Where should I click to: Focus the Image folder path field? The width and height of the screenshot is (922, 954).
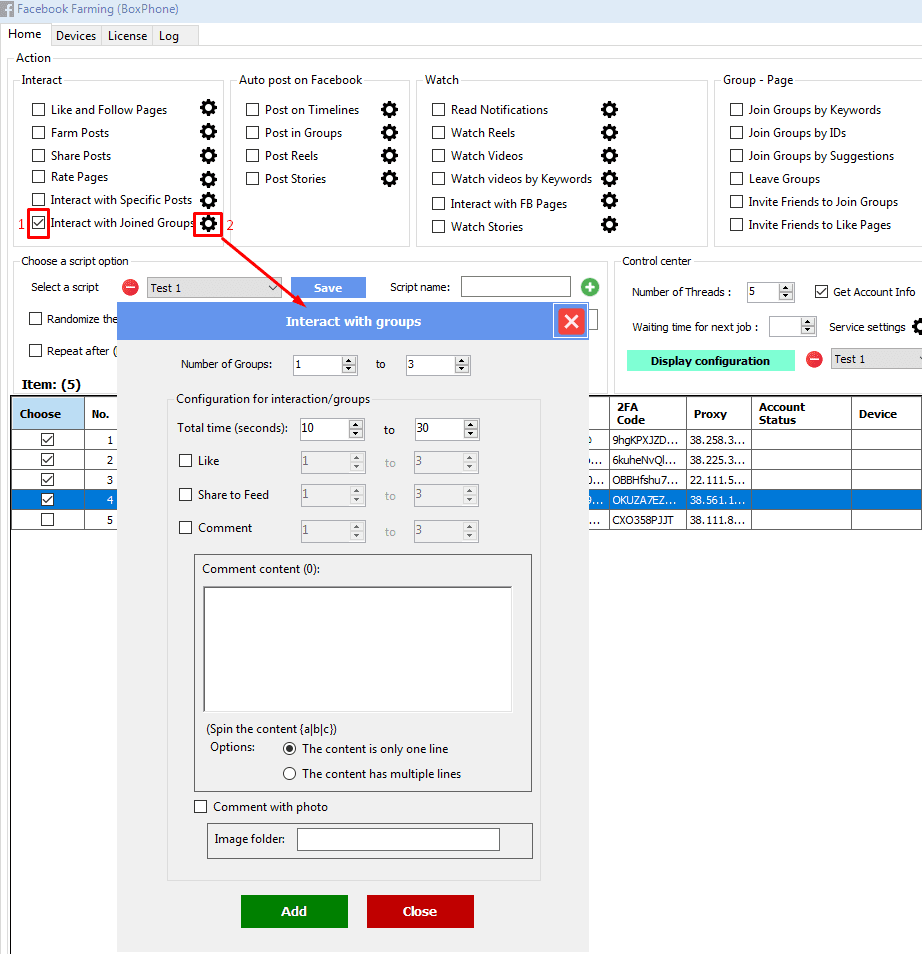398,839
